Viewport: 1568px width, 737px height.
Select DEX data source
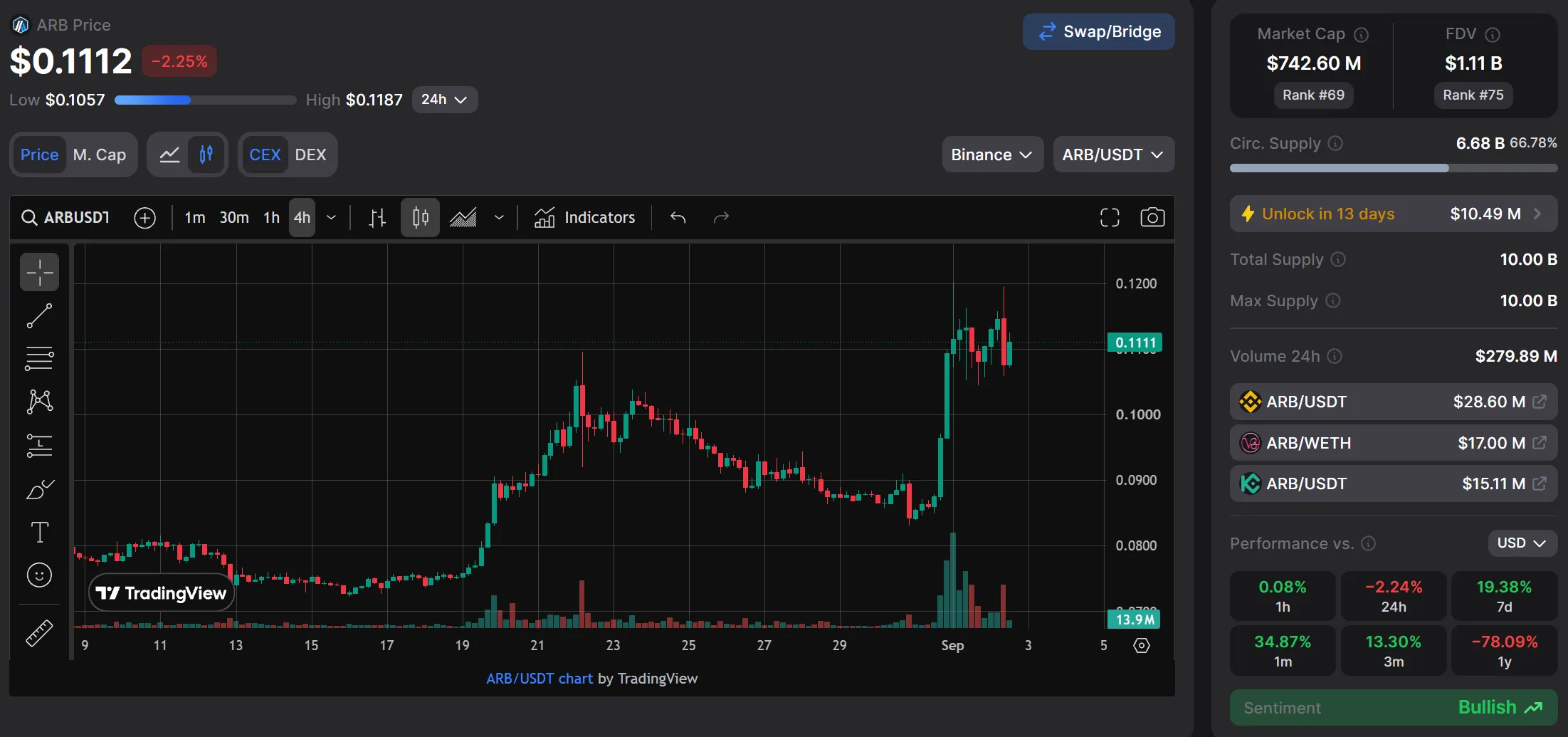tap(310, 155)
